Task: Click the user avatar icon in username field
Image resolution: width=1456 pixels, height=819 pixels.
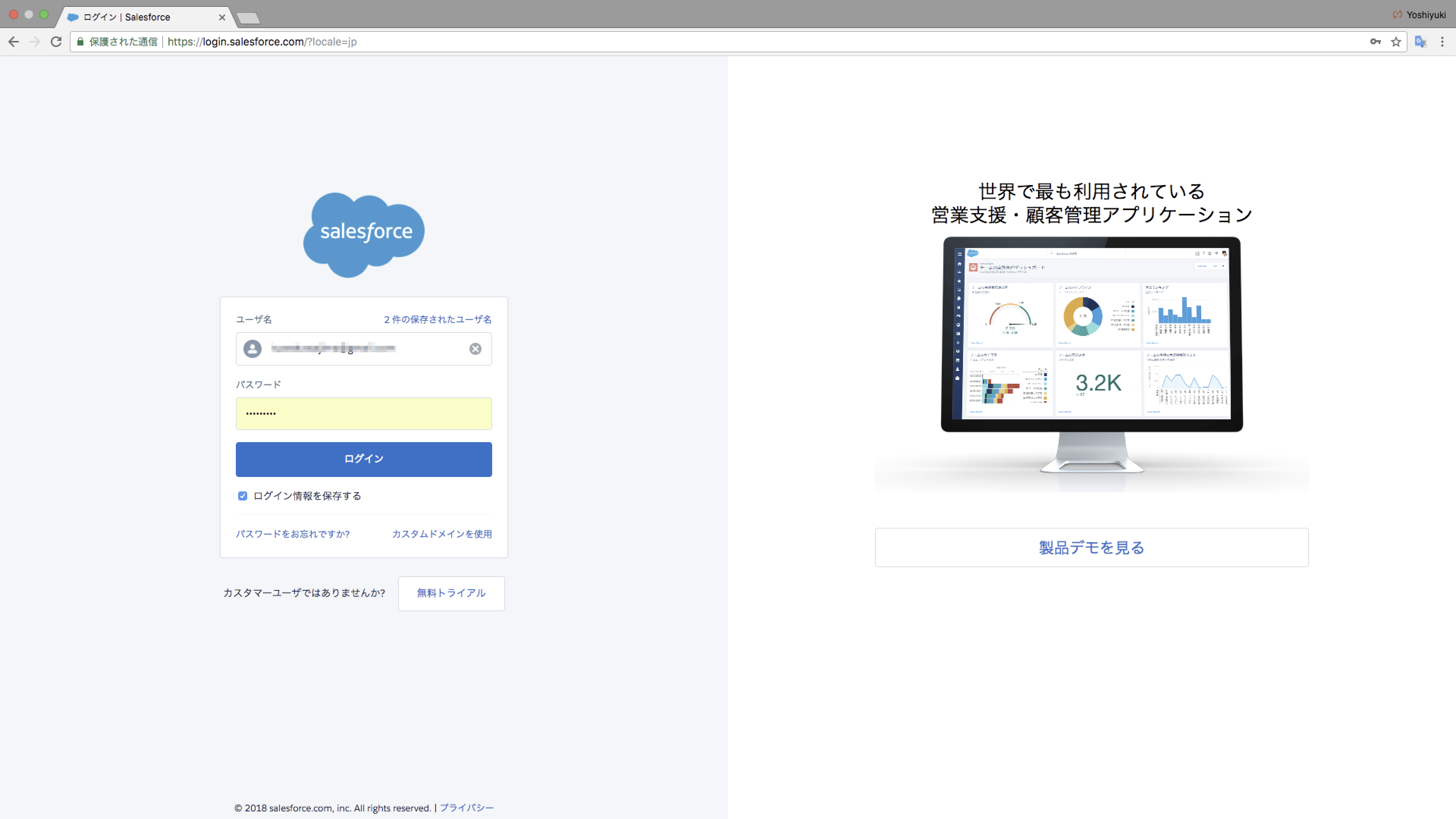Action: tap(253, 349)
